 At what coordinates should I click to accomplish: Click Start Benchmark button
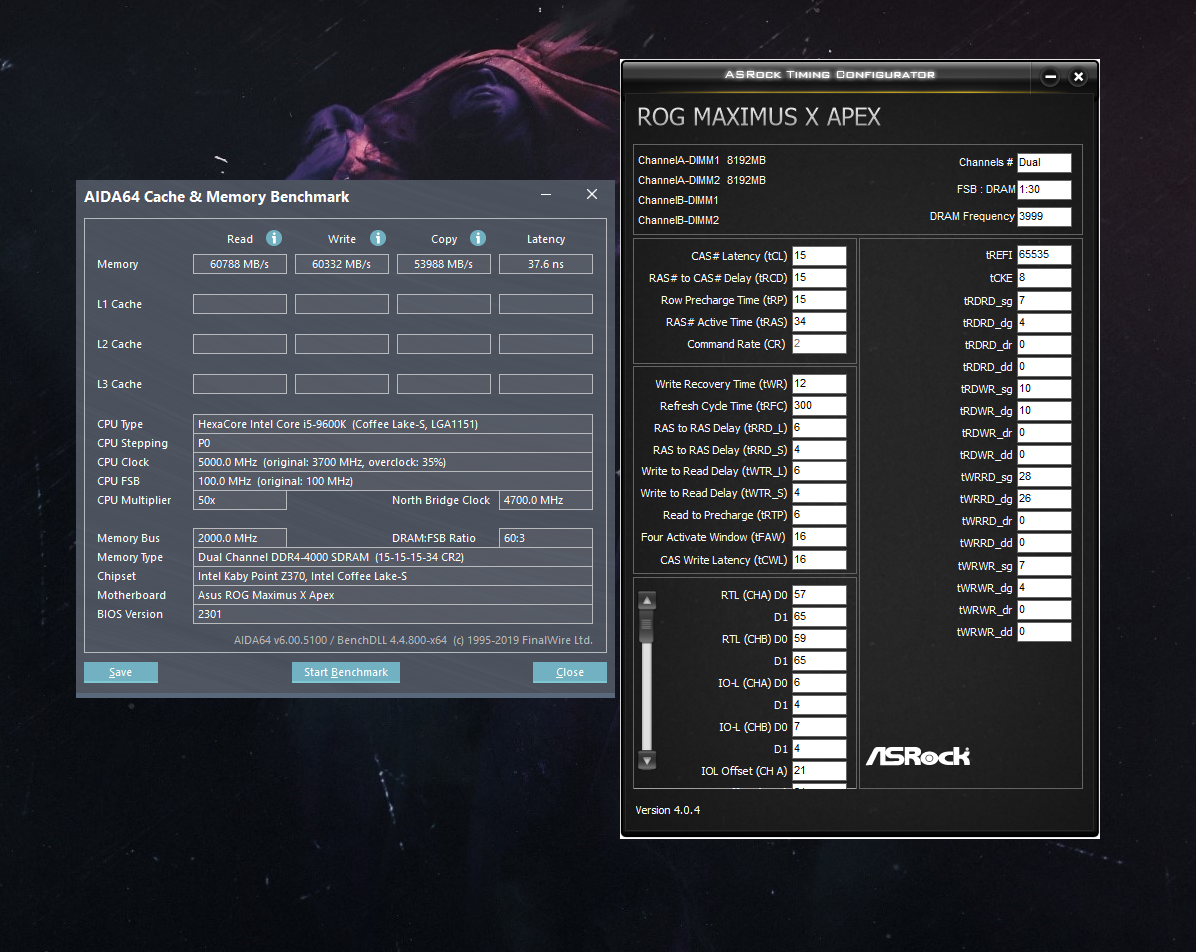point(346,672)
